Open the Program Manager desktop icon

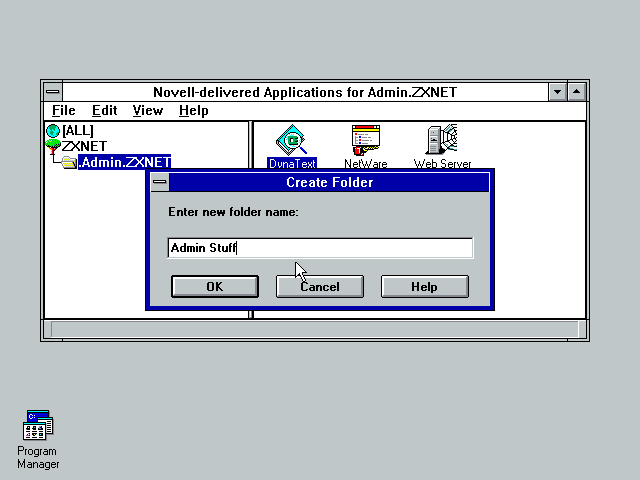point(38,425)
